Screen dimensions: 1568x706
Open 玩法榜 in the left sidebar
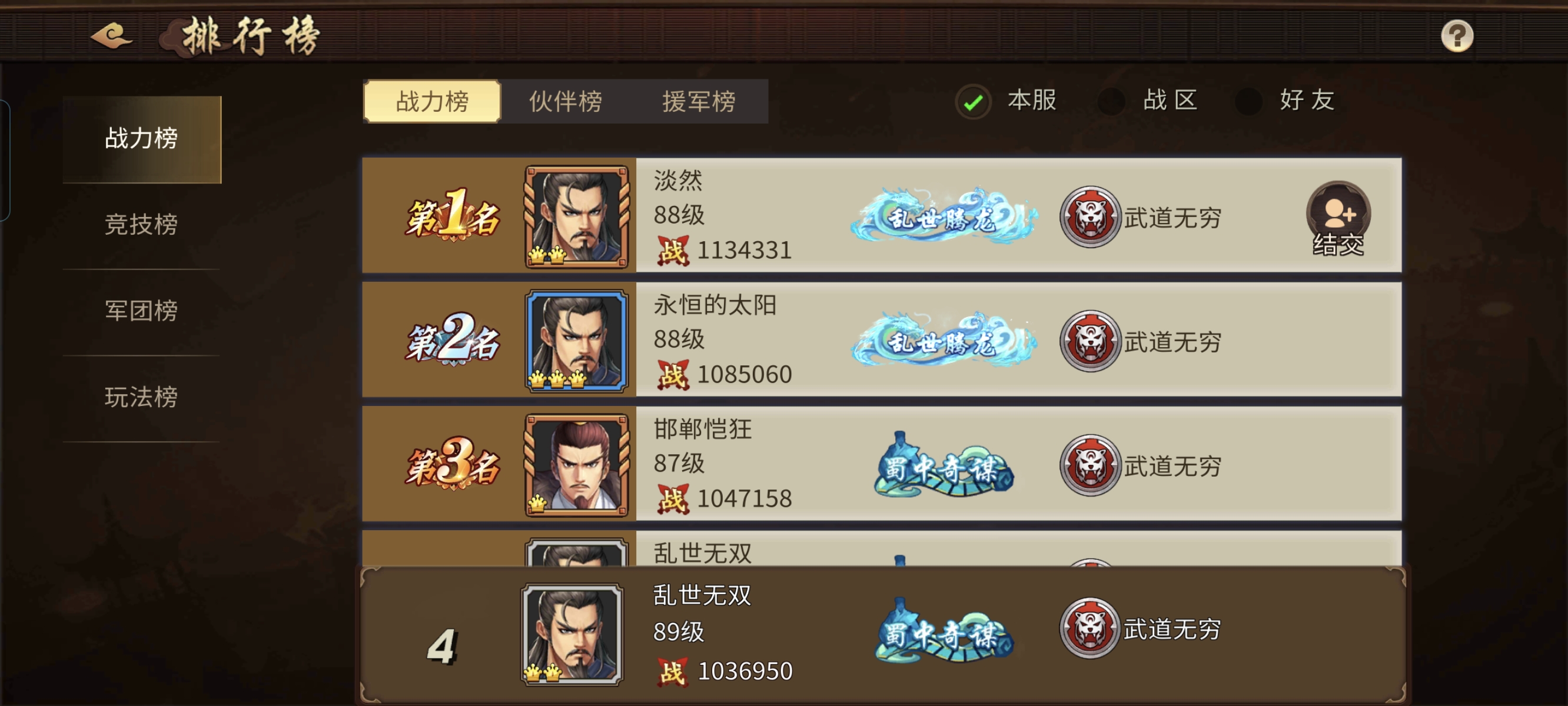[141, 398]
